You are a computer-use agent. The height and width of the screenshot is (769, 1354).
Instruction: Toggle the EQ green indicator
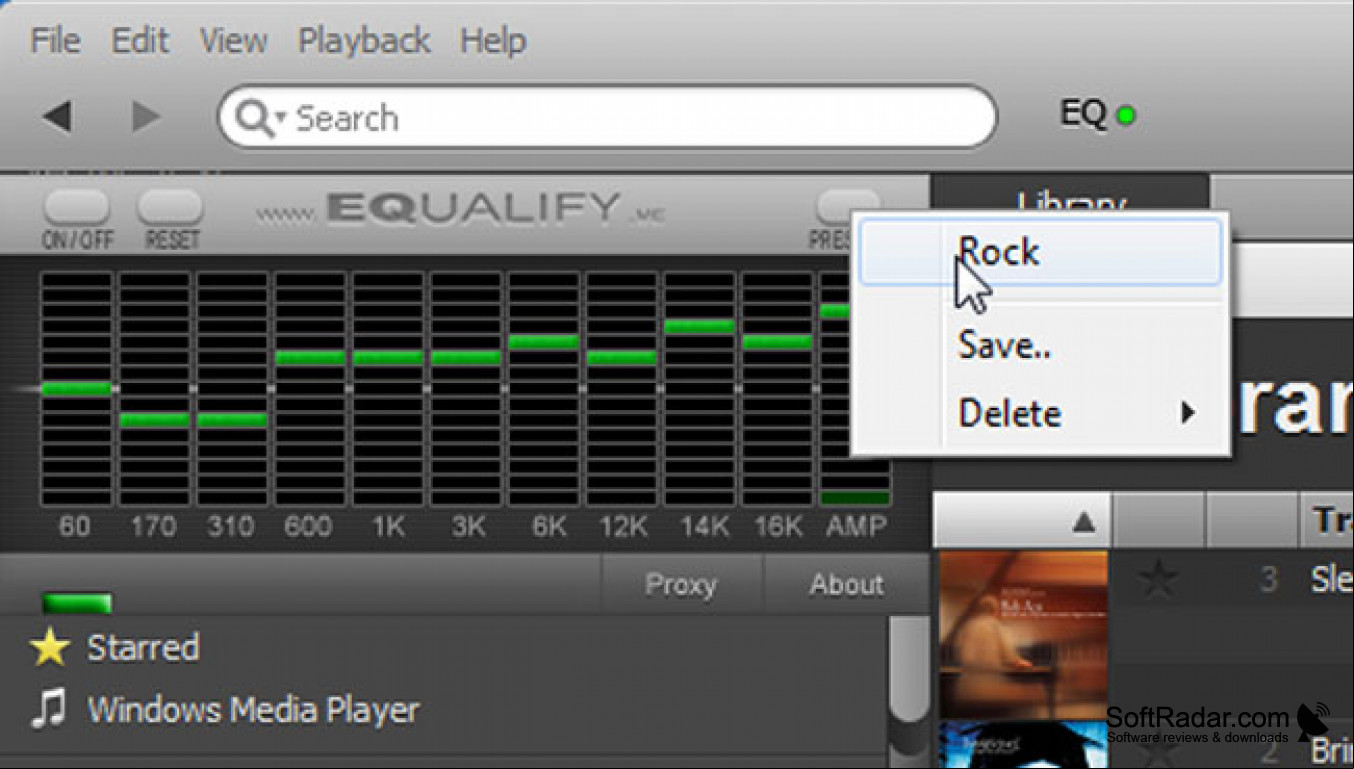(x=1126, y=116)
